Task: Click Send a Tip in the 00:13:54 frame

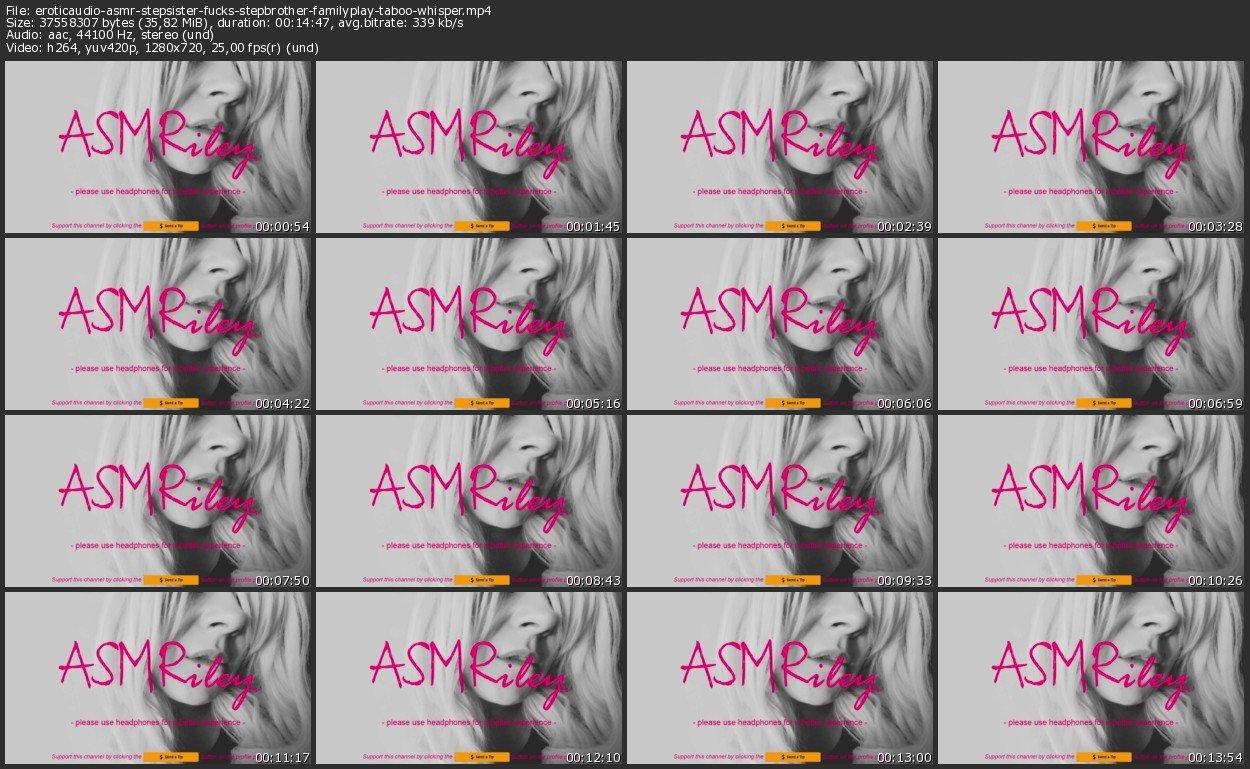Action: click(x=1104, y=757)
